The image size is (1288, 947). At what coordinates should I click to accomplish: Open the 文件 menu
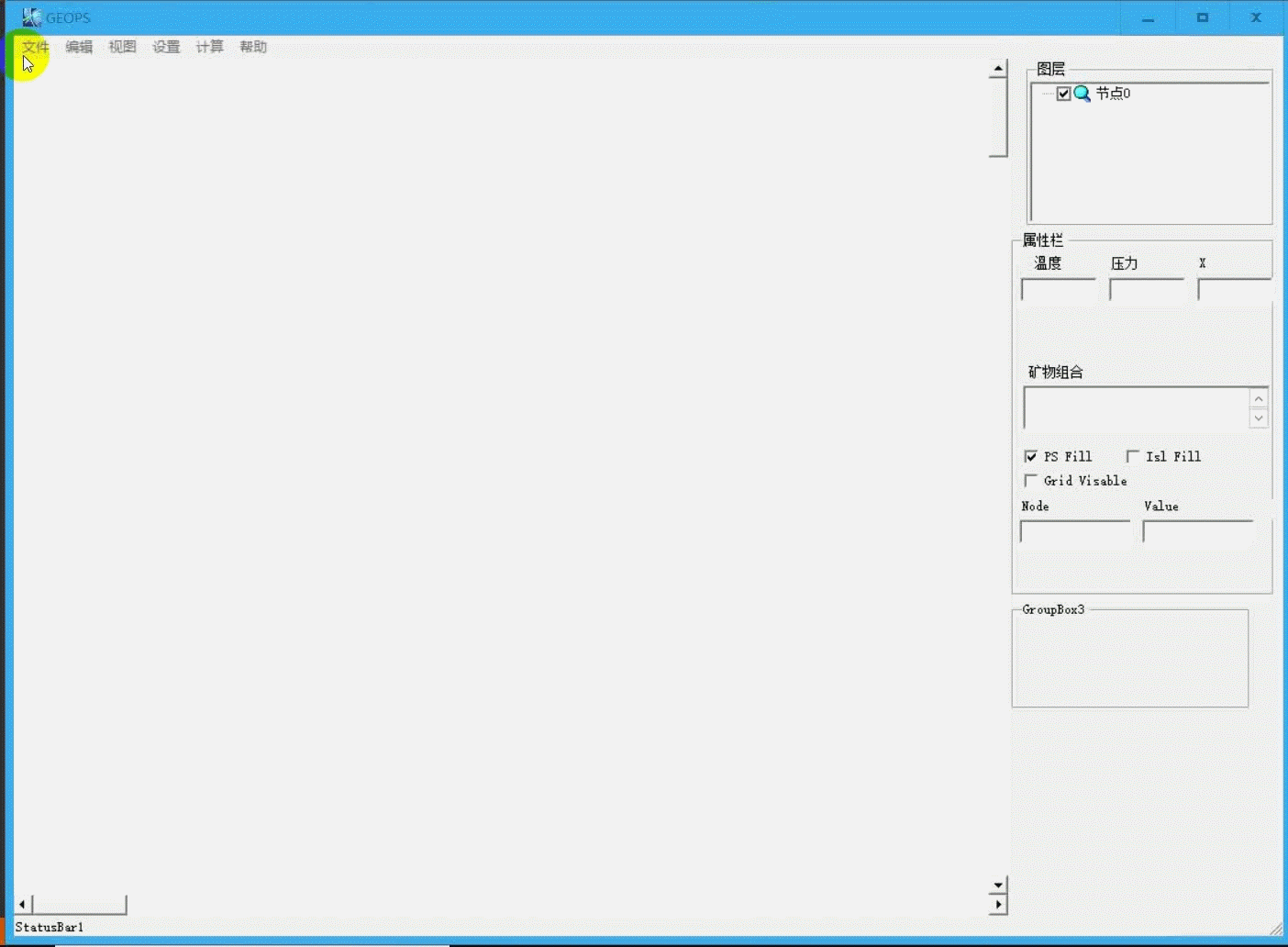point(36,47)
